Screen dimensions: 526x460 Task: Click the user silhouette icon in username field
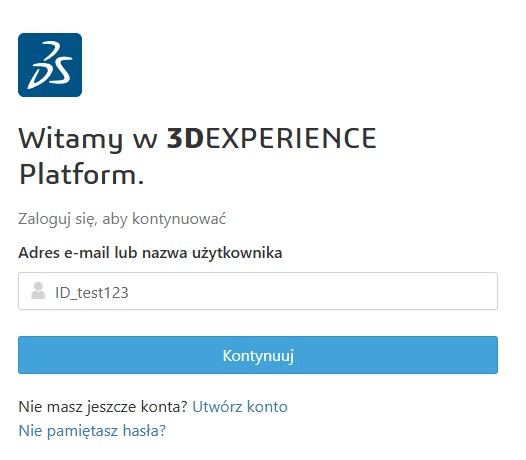pyautogui.click(x=38, y=291)
